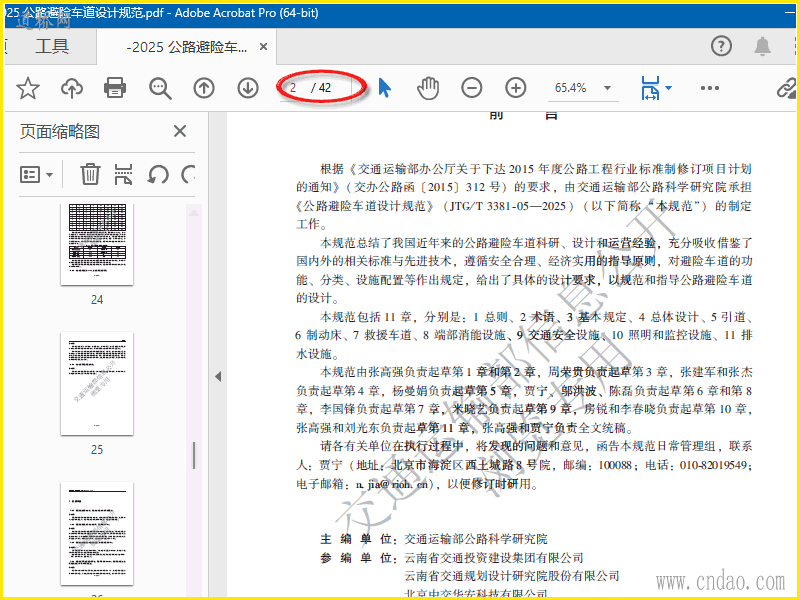Zoom in with the plus button

point(516,88)
